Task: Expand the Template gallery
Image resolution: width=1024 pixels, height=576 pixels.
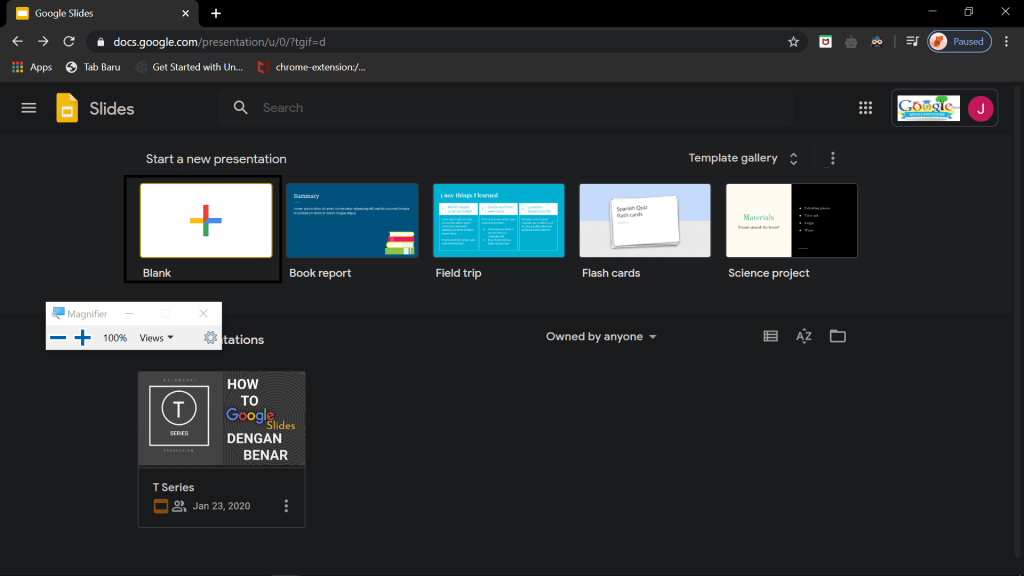Action: (x=741, y=158)
